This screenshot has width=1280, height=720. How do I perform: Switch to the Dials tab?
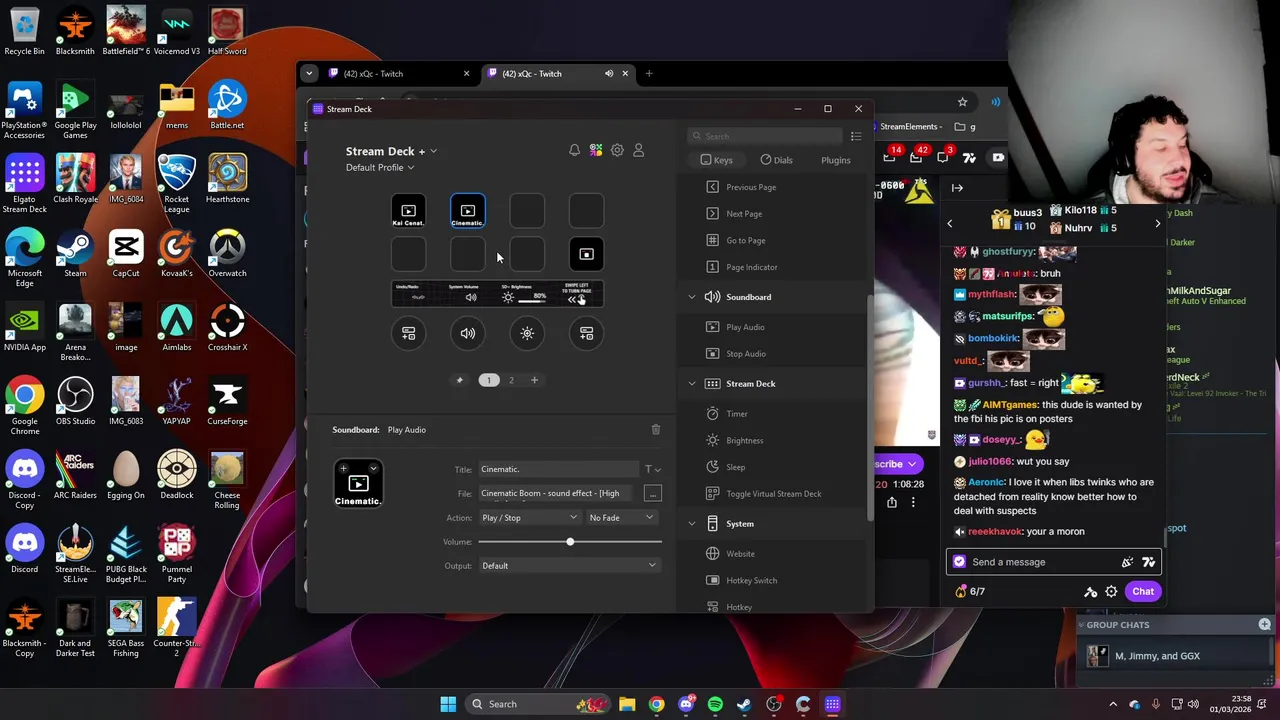coord(776,160)
